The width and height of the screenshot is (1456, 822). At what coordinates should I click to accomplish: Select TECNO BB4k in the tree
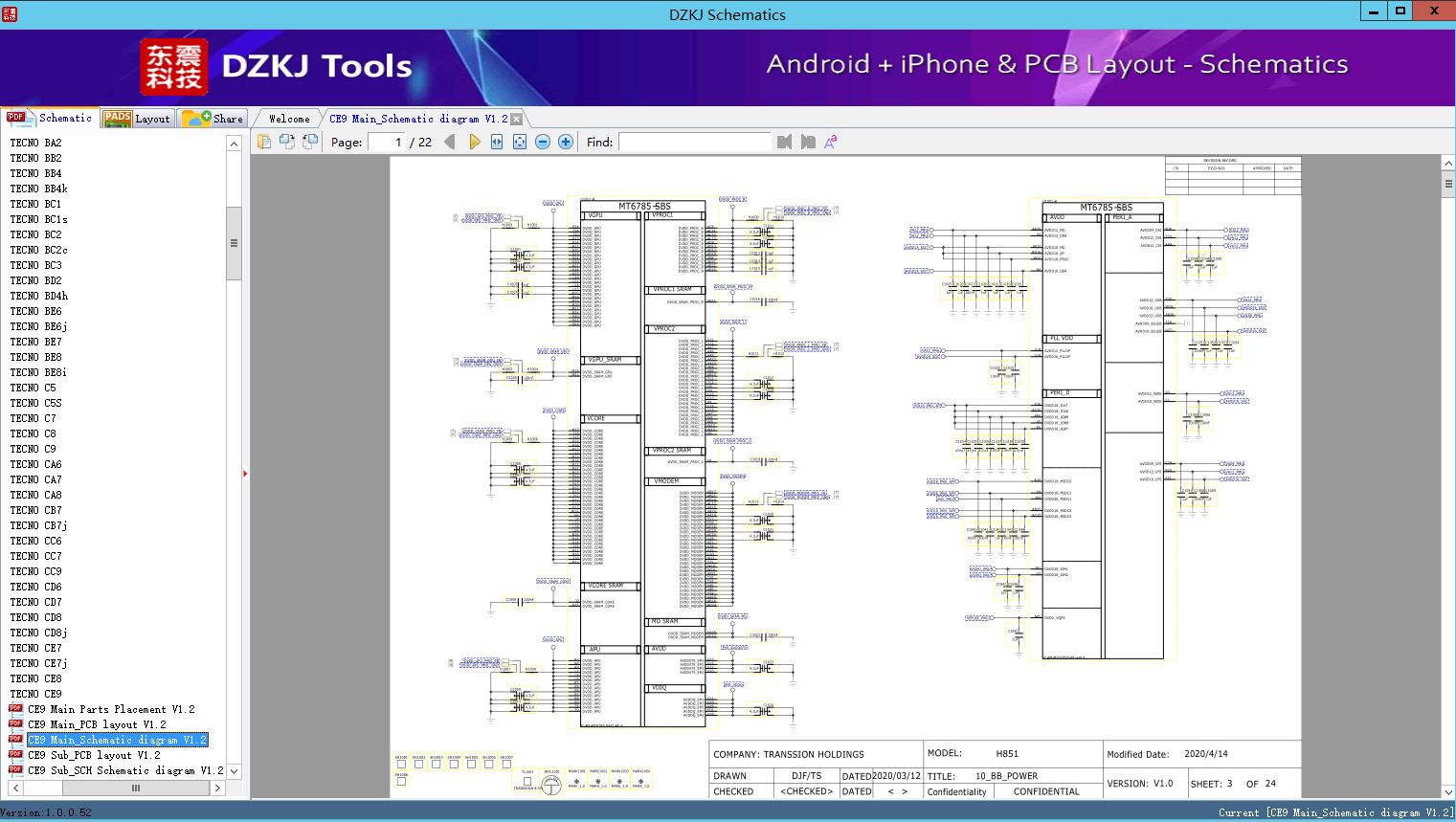(x=38, y=189)
